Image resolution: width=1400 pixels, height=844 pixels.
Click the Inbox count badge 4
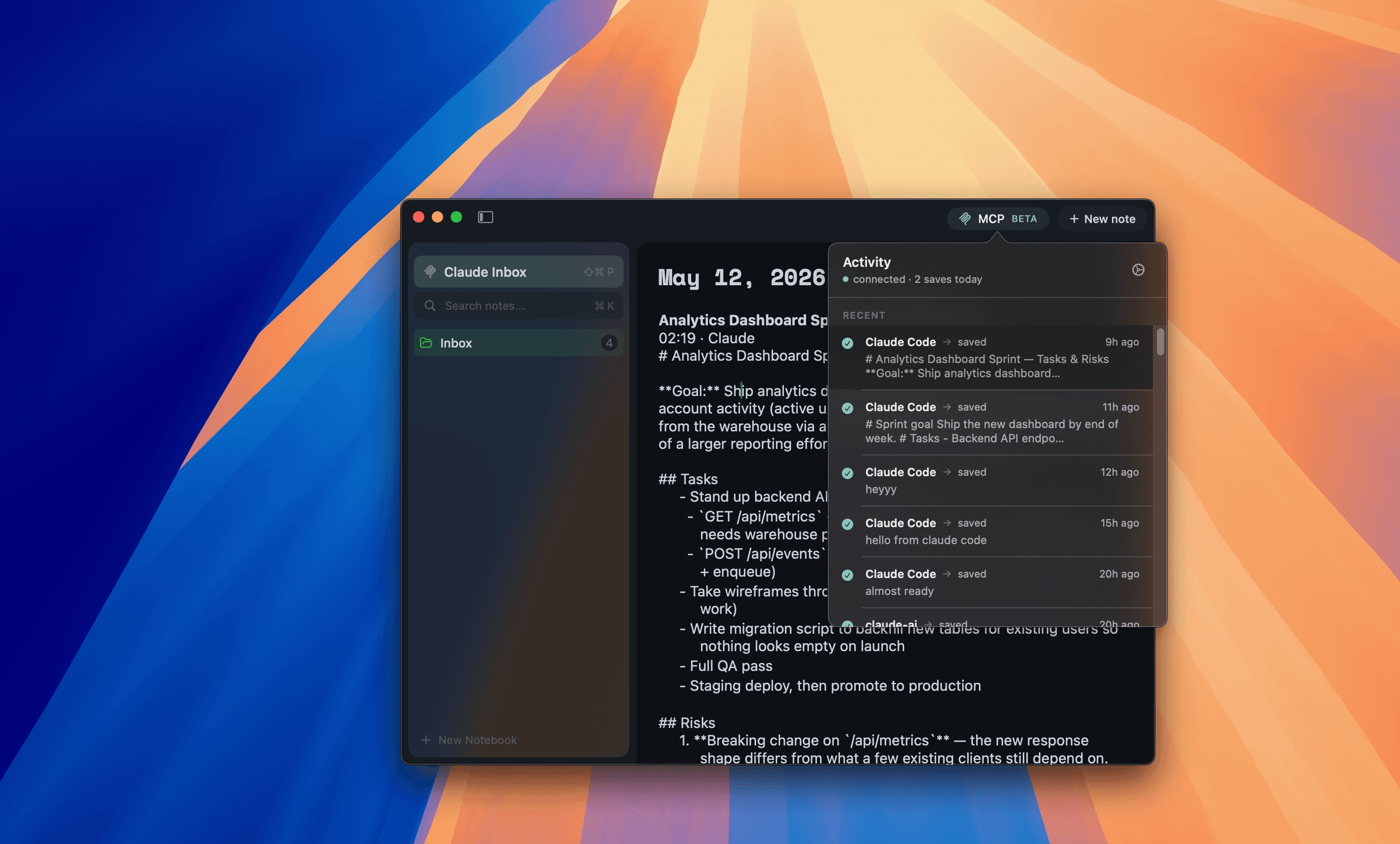tap(609, 343)
